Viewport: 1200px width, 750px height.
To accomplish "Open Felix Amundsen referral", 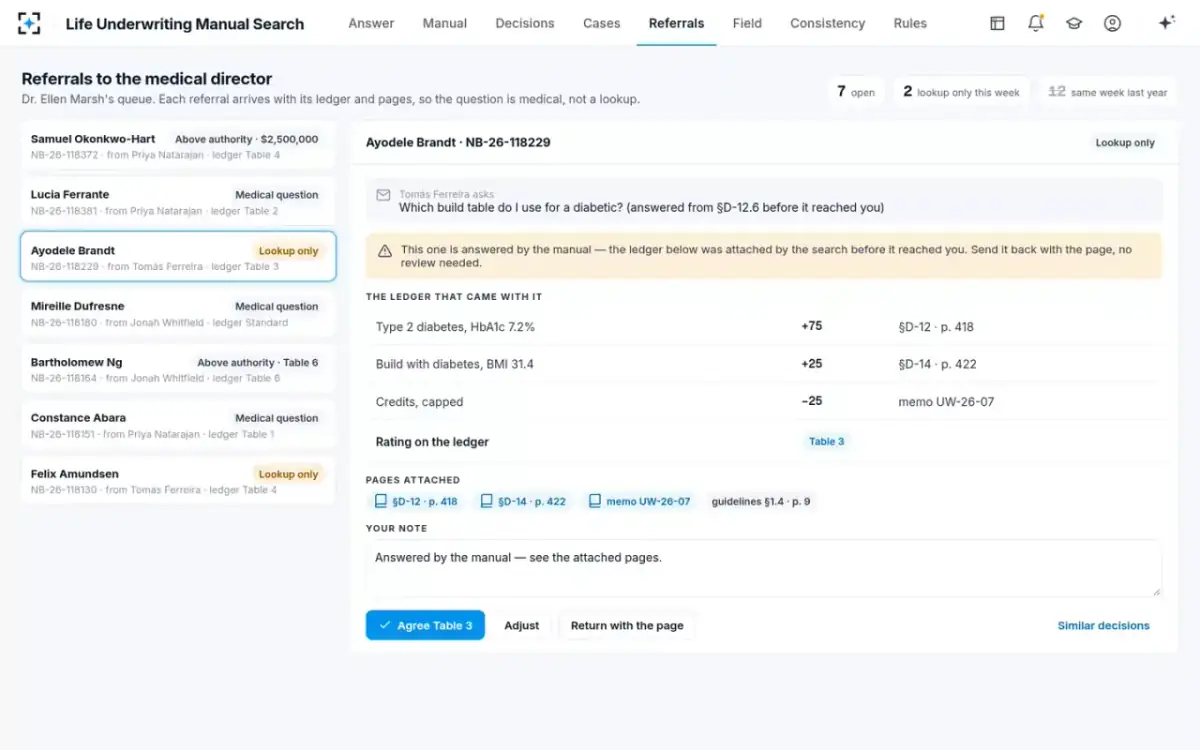I will [178, 481].
